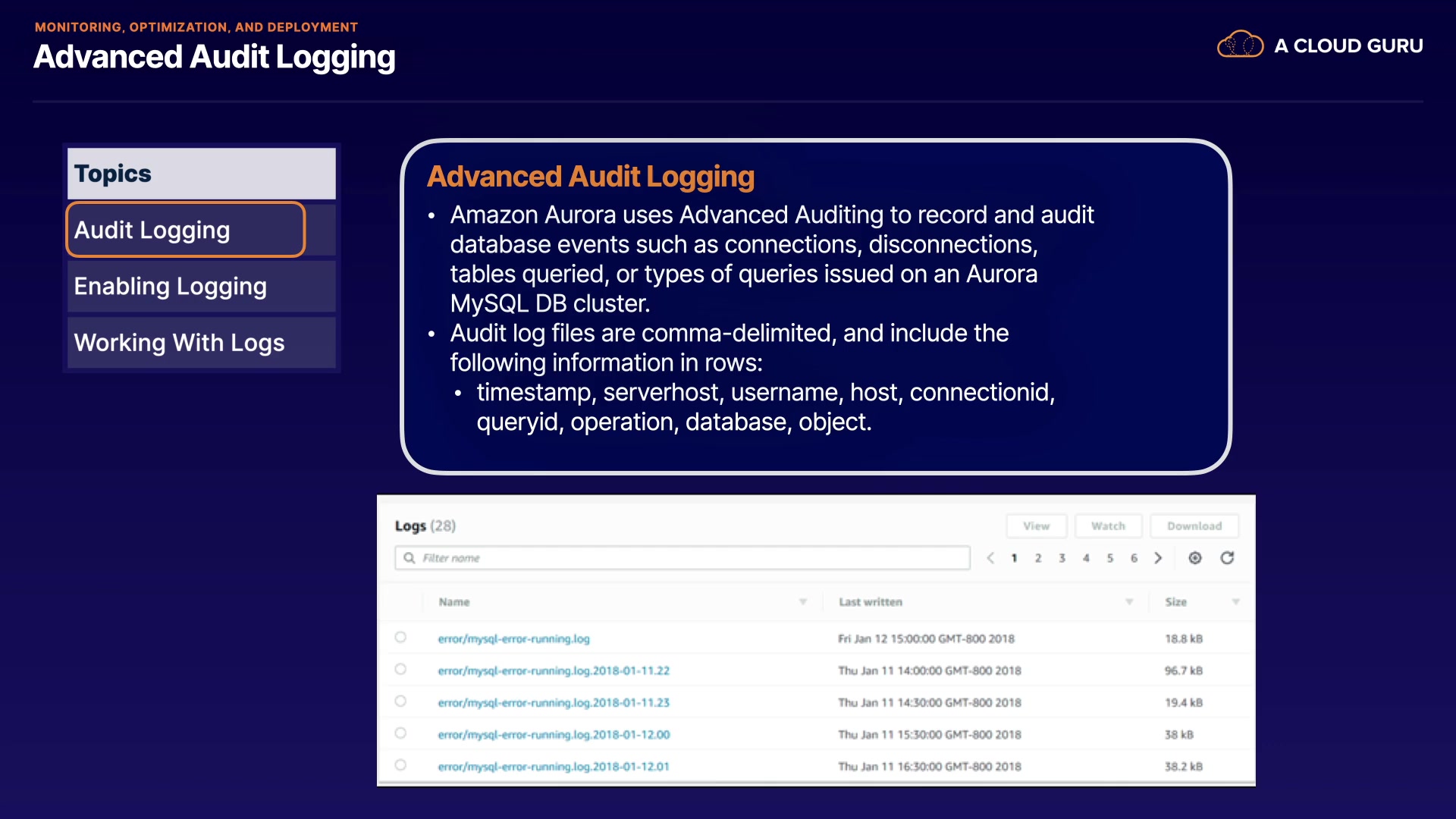The image size is (1456, 819).
Task: Open the Name column sort arrow
Action: pos(802,602)
